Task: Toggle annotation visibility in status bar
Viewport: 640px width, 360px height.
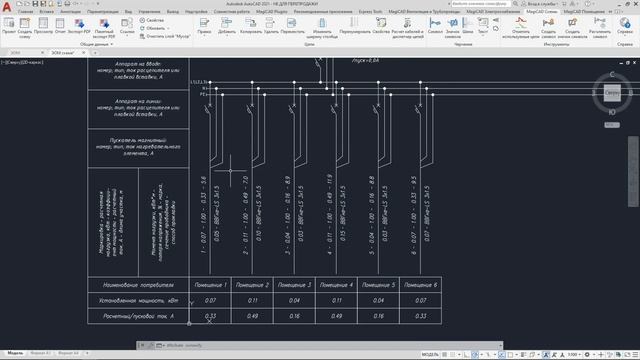Action: tap(546, 355)
